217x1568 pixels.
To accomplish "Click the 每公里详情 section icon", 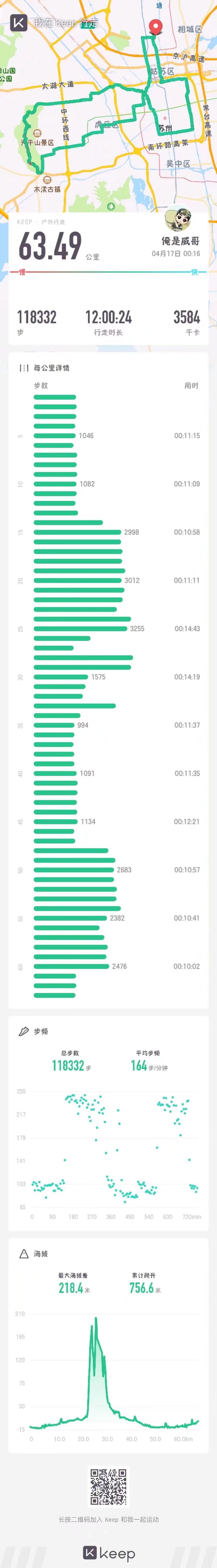I will point(24,368).
